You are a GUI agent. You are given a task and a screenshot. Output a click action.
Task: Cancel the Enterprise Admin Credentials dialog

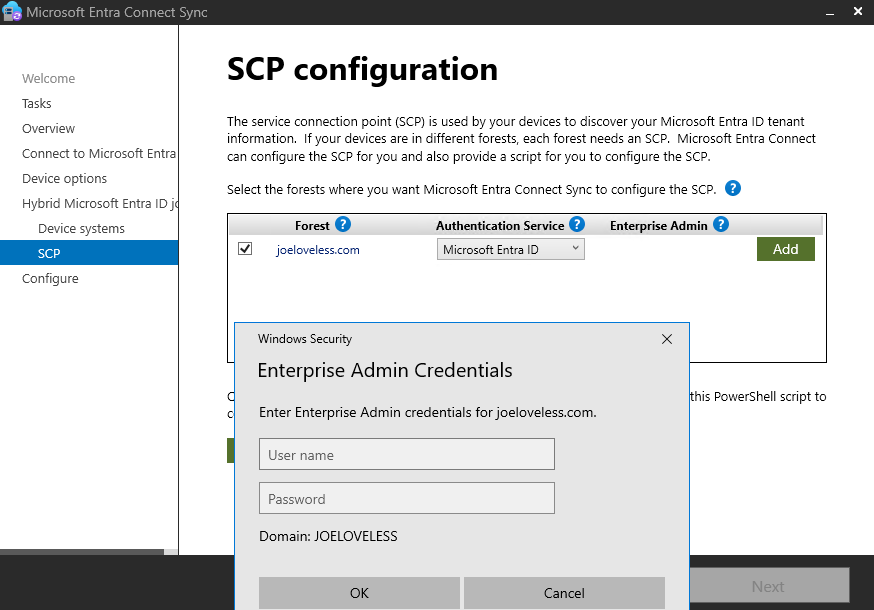coord(564,593)
